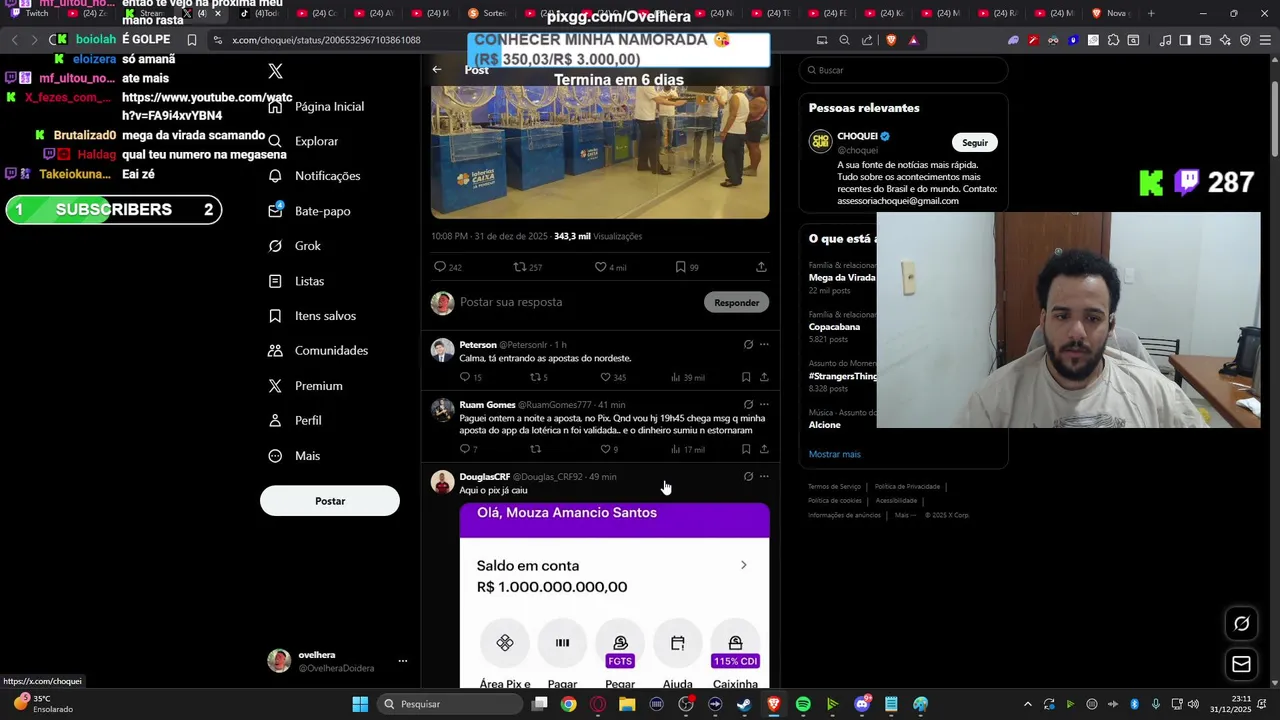Open more options on DouglasCRF reply

[x=764, y=476]
